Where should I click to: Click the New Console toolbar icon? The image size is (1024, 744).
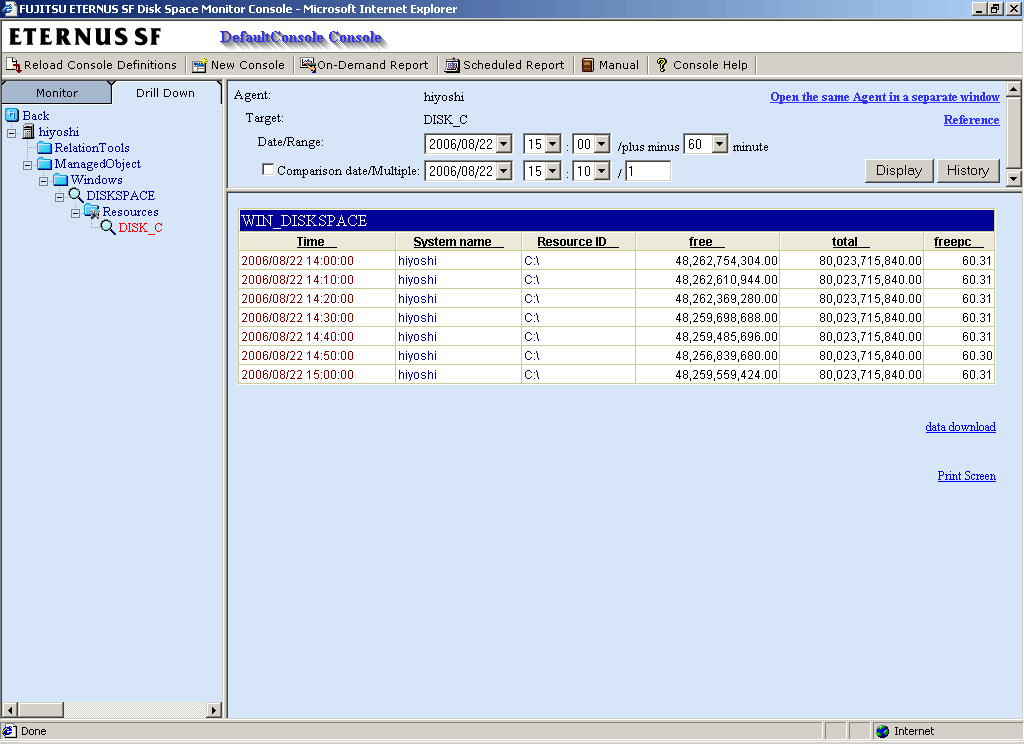pos(200,65)
